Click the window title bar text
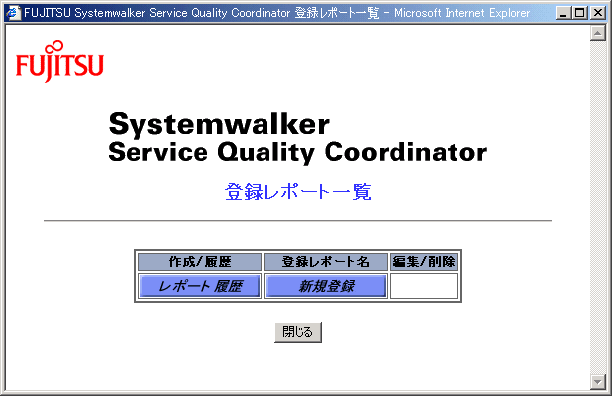This screenshot has width=612, height=396. (x=277, y=13)
